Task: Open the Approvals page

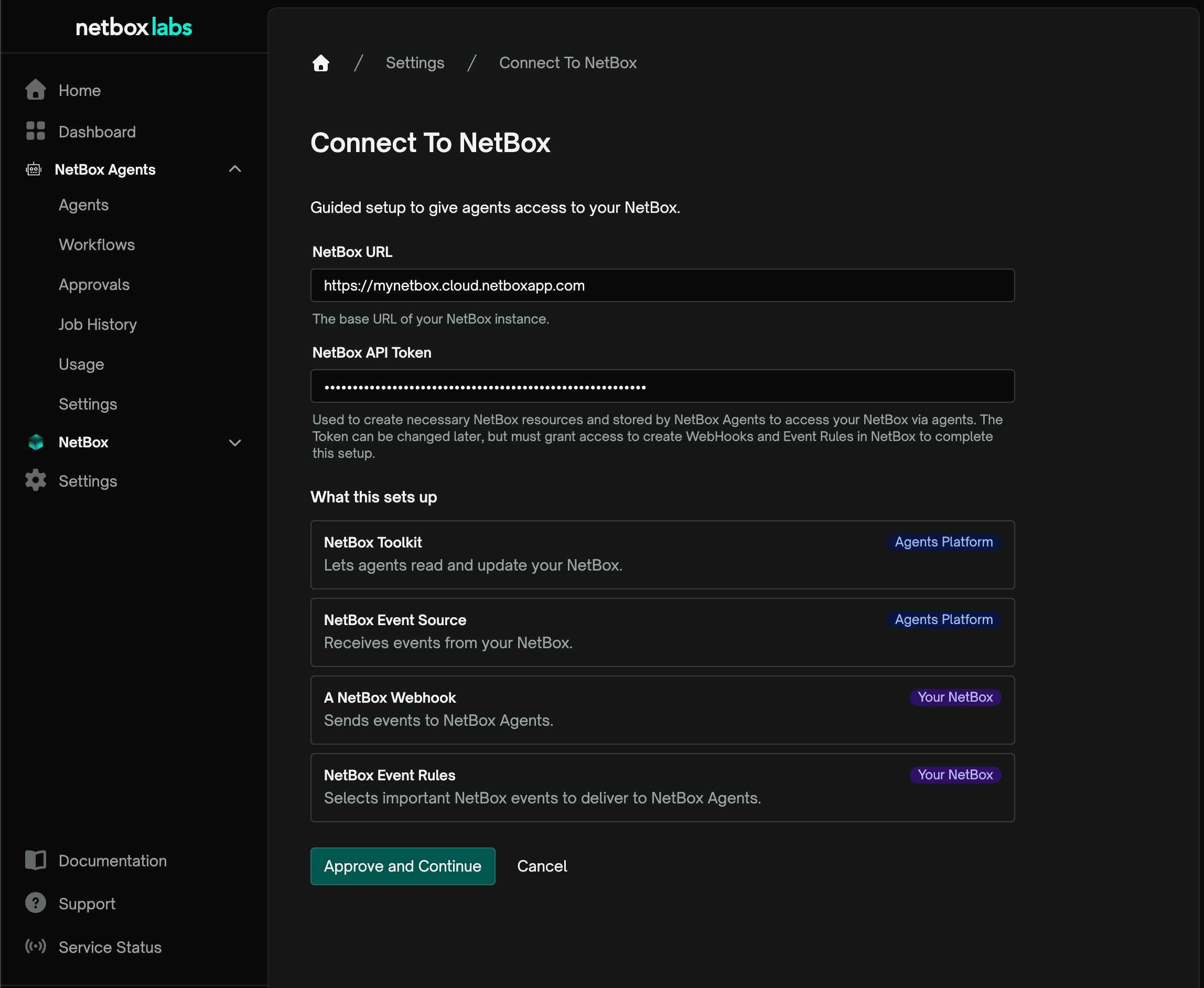Action: click(x=94, y=285)
